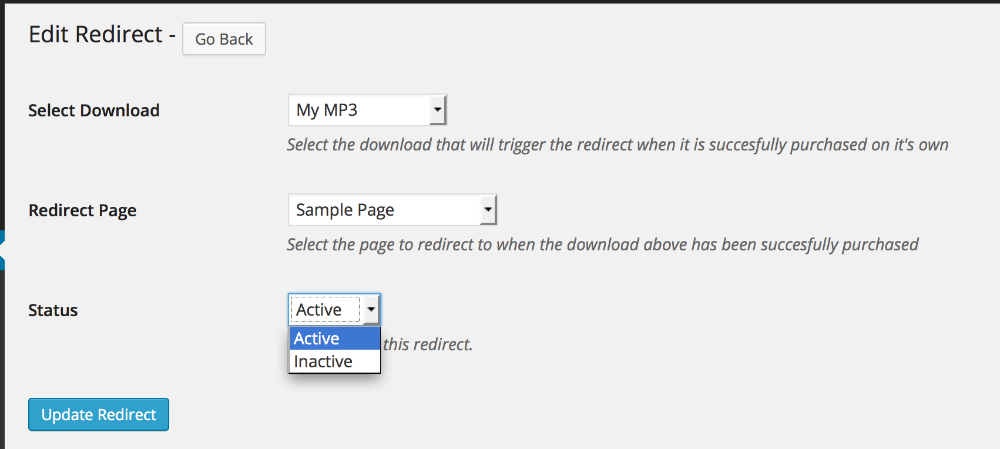This screenshot has height=449, width=1000.
Task: Click the description starting 'Select the download that will trigger'
Action: point(617,145)
